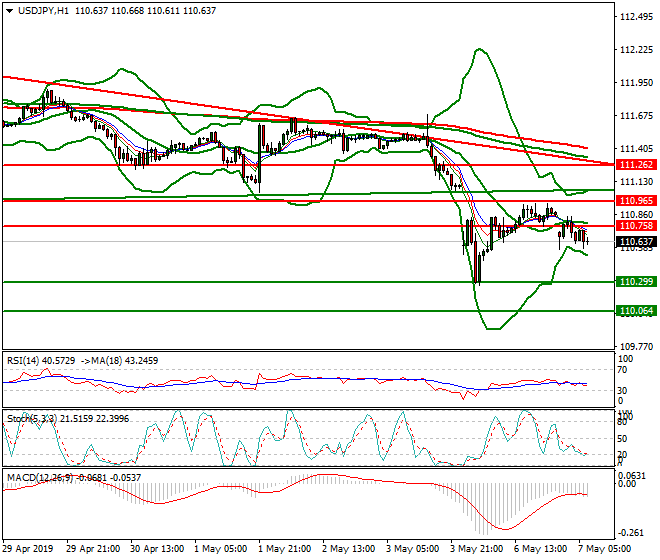Screen dimensions: 660x560
Task: Click the 112.495 price scale value
Action: 636,17
